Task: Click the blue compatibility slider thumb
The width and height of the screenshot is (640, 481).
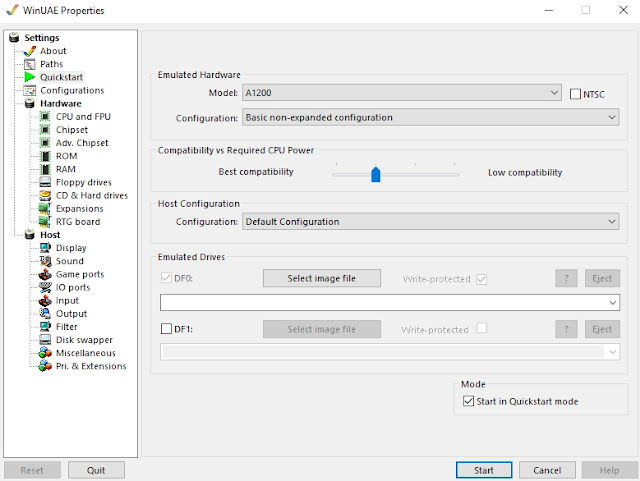Action: pos(376,174)
